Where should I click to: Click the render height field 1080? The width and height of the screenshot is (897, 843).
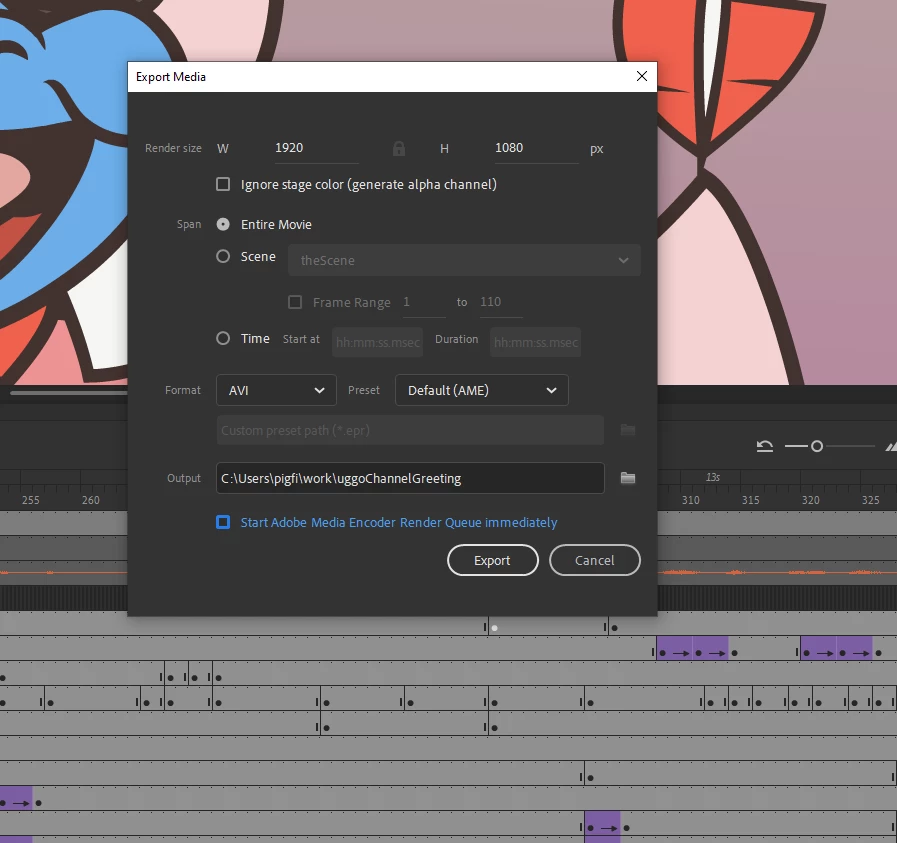pyautogui.click(x=537, y=148)
